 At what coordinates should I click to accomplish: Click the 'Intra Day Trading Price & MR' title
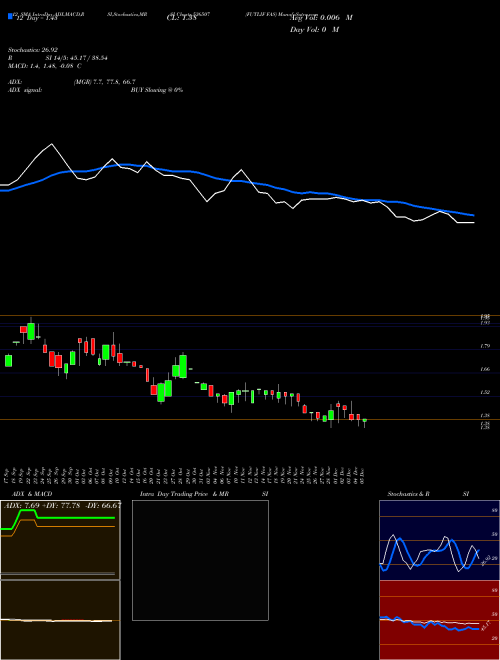click(x=185, y=494)
